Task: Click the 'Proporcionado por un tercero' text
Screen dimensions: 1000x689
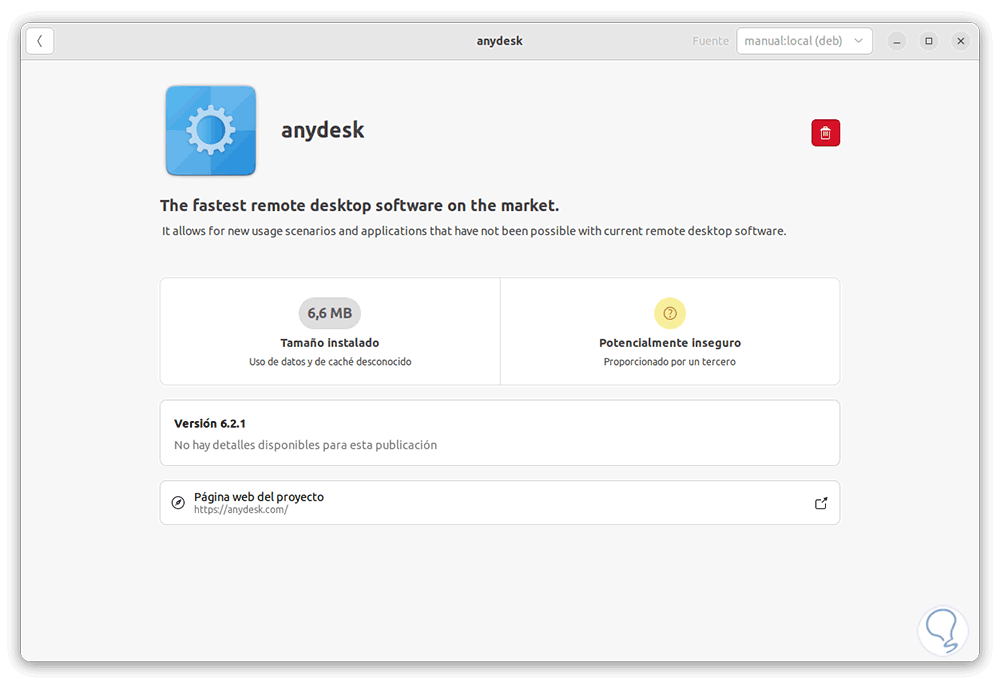Action: pyautogui.click(x=670, y=362)
